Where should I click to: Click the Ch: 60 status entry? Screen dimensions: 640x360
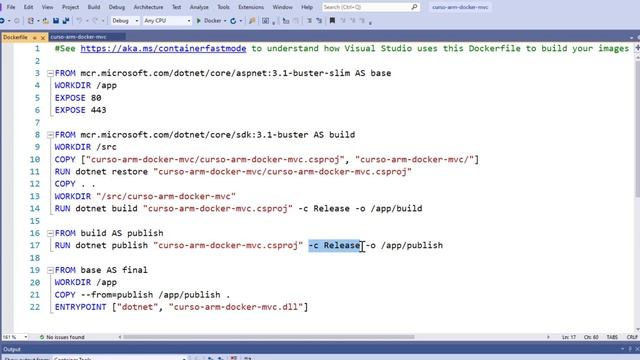(591, 337)
